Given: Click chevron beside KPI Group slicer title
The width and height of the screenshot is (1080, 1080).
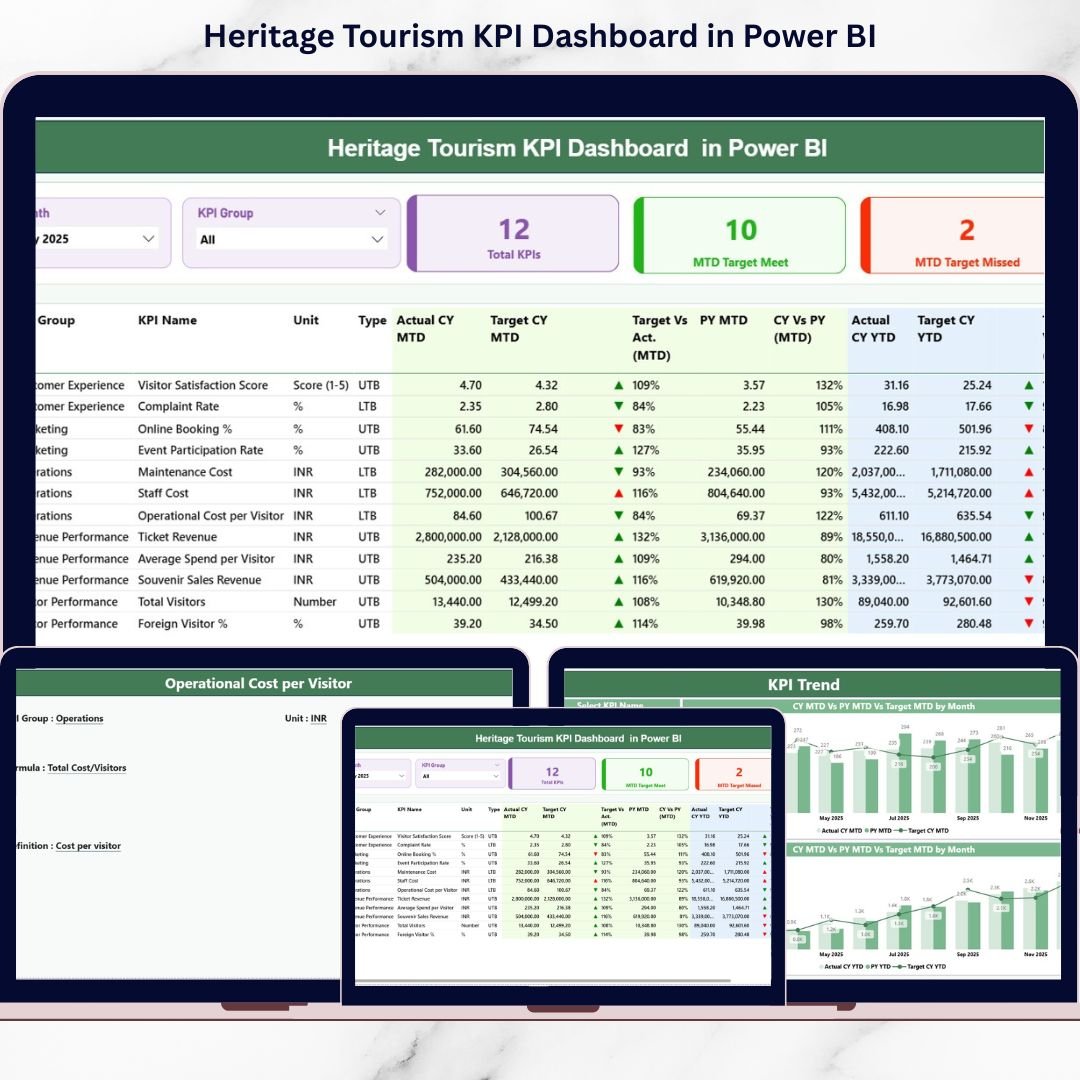Looking at the screenshot, I should [380, 213].
